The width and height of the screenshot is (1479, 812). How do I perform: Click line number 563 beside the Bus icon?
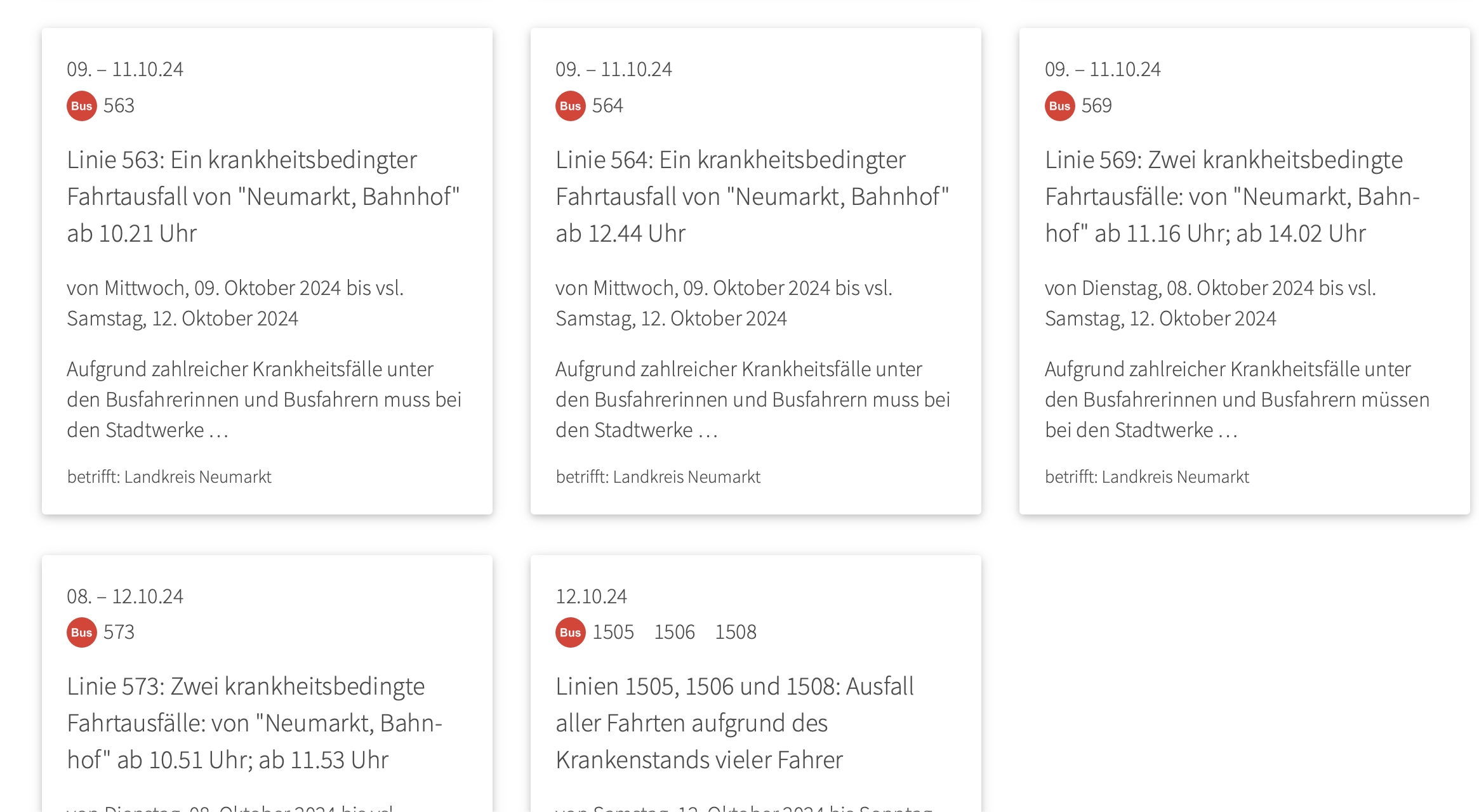[x=119, y=105]
